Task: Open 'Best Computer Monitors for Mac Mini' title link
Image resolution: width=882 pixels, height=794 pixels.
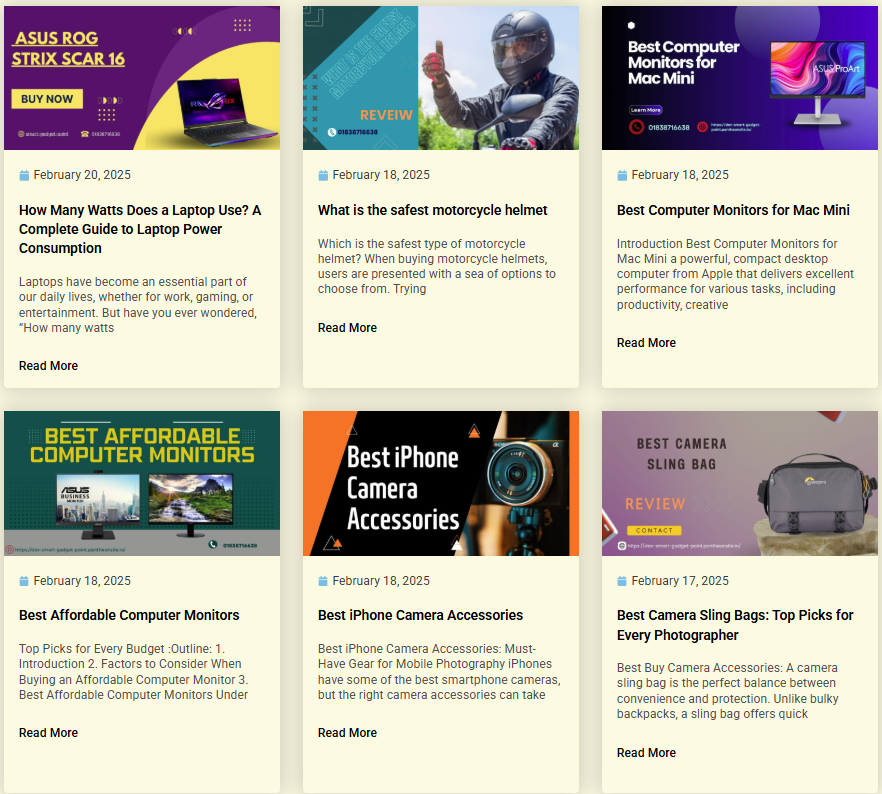Action: (733, 210)
